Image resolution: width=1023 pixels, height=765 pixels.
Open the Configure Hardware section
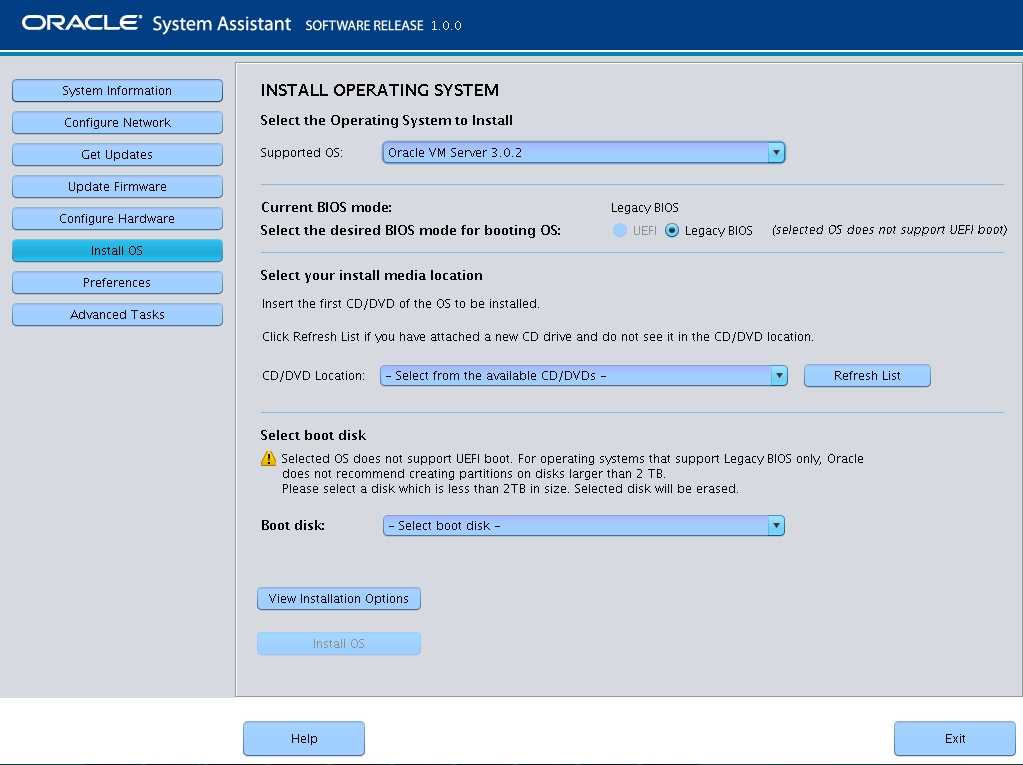(x=117, y=218)
